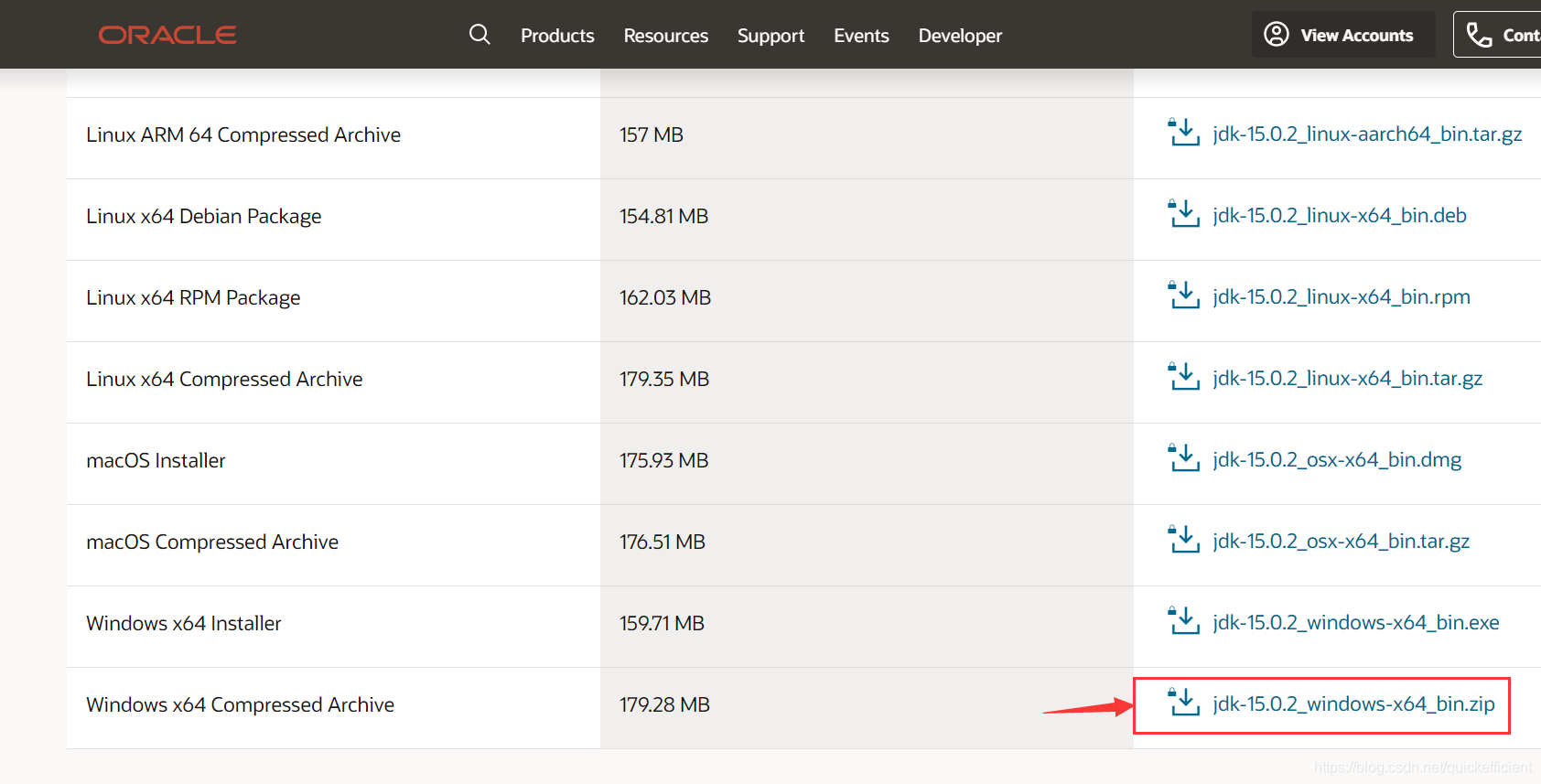Open the Resources menu
Image resolution: width=1541 pixels, height=784 pixels.
tap(666, 36)
